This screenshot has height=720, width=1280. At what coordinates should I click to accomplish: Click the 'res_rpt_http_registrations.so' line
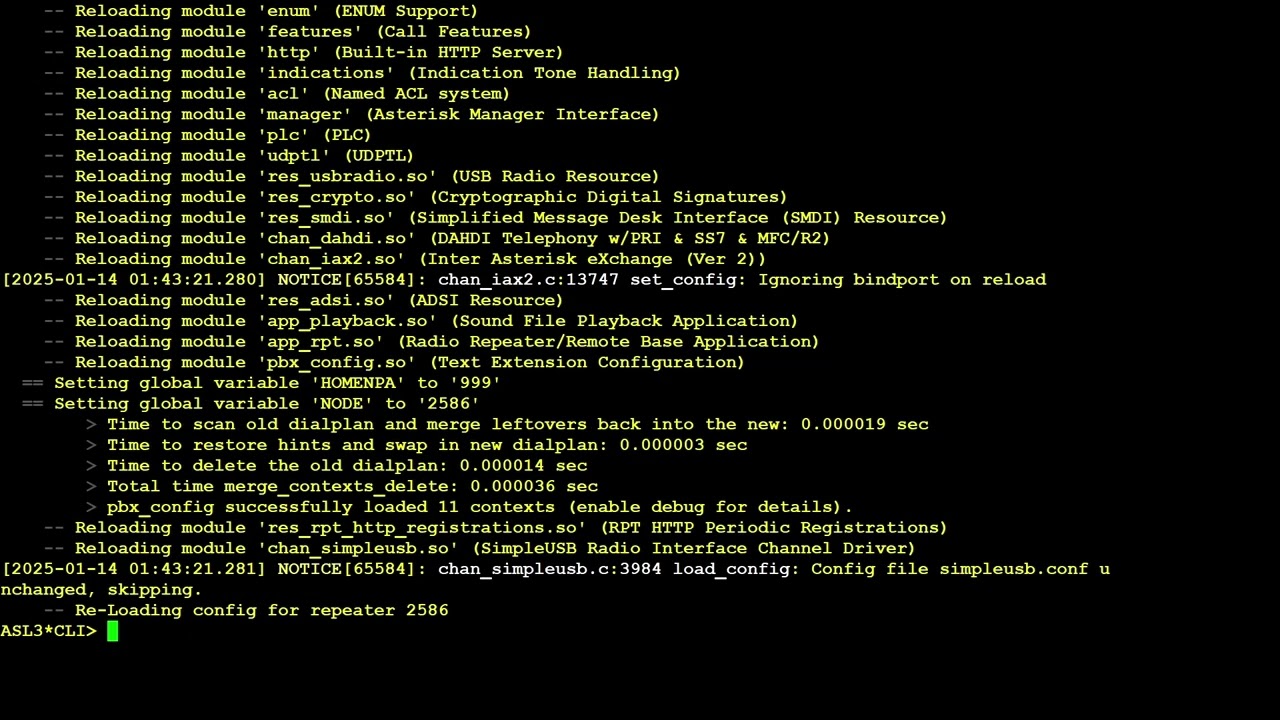point(495,528)
